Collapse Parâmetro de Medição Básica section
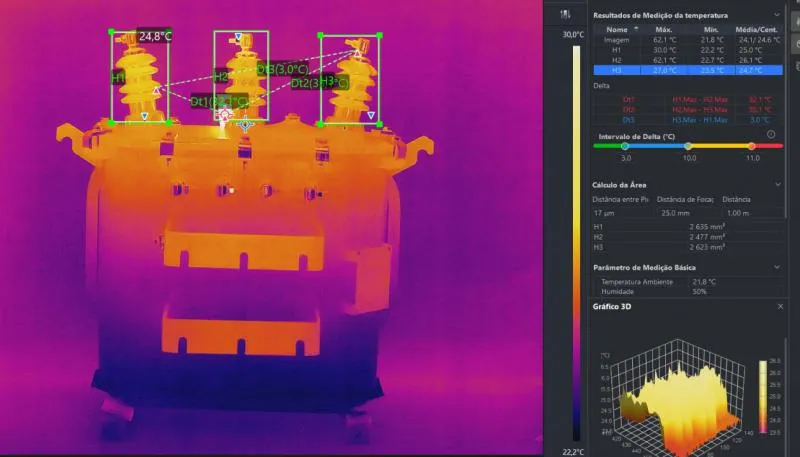 [x=778, y=267]
